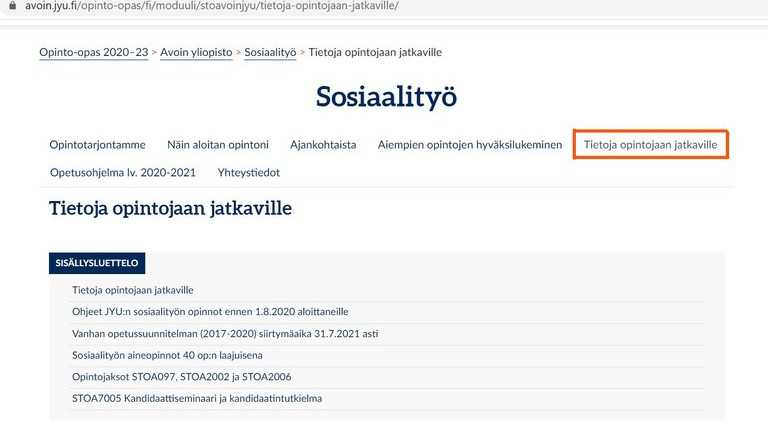
Task: Open the Opintotarjontamme tab
Action: click(x=97, y=145)
